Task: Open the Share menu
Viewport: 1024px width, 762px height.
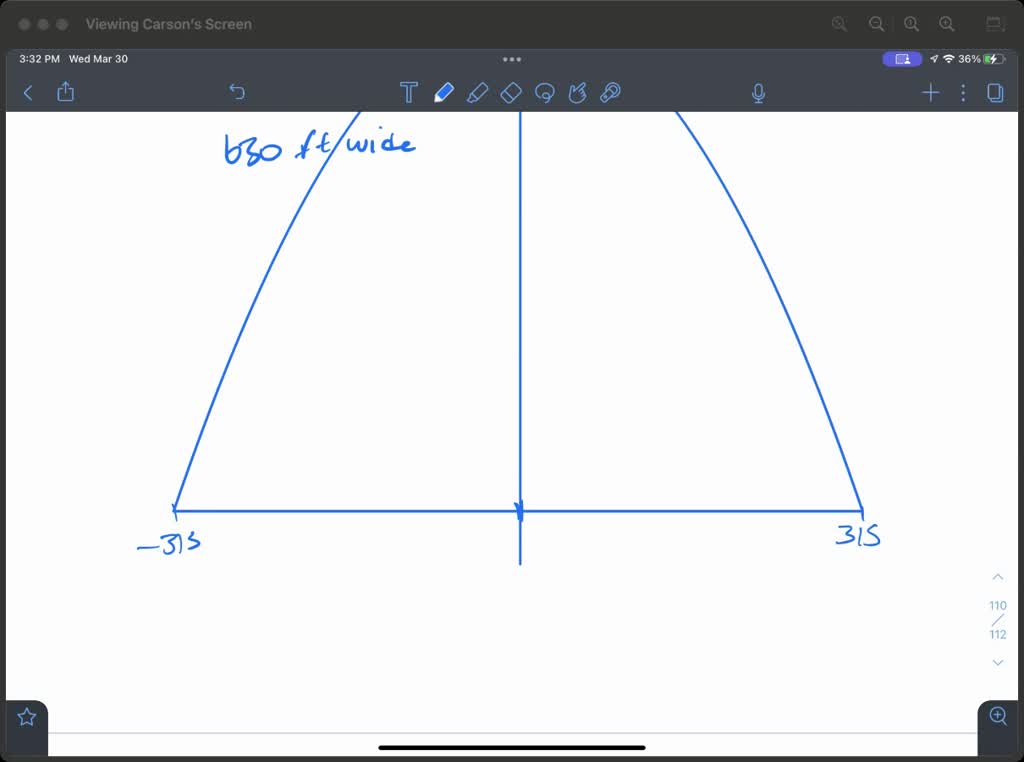Action: click(65, 92)
